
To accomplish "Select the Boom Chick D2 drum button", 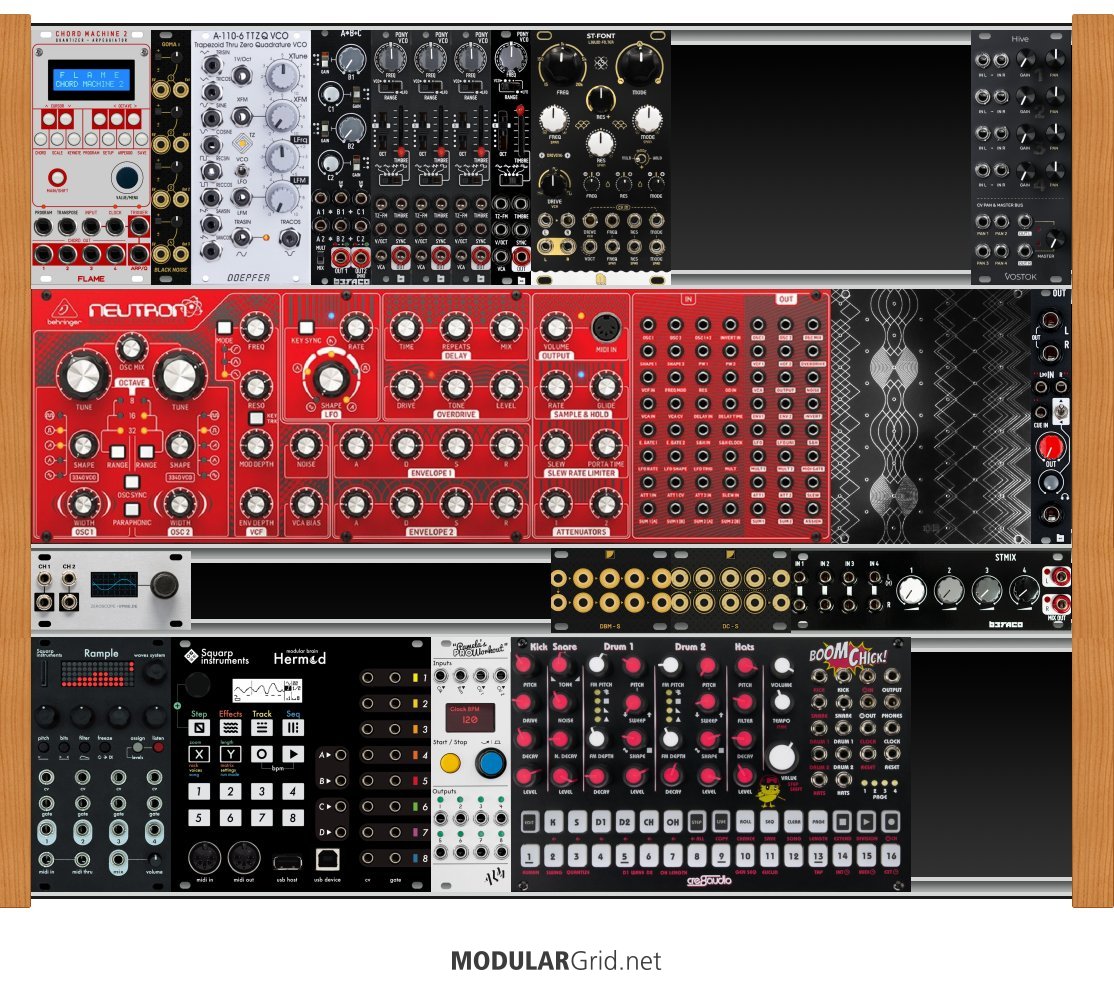I will 625,822.
